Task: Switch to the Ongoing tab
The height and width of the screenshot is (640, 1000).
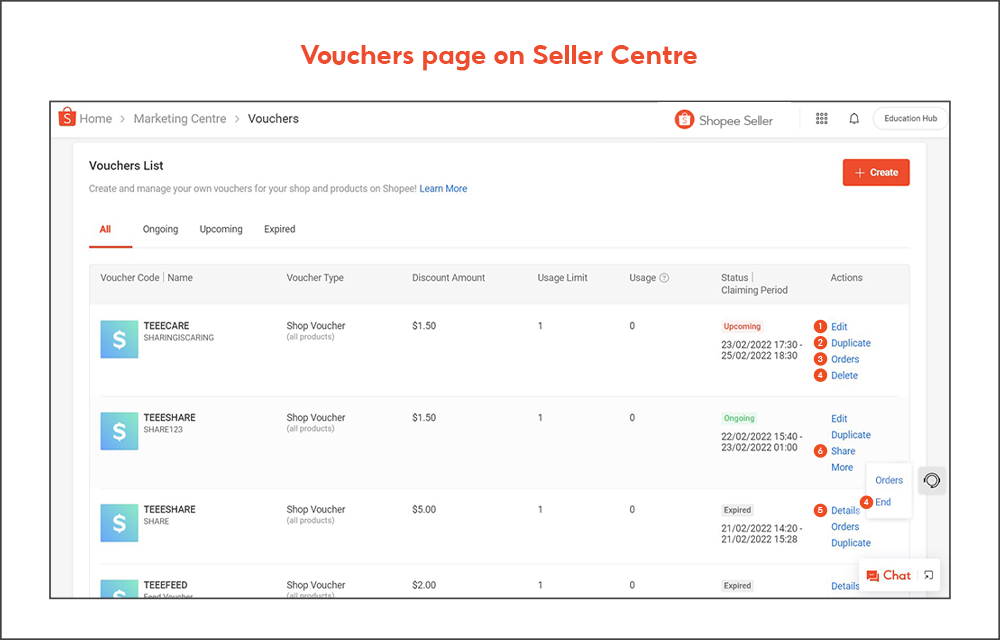Action: (160, 229)
